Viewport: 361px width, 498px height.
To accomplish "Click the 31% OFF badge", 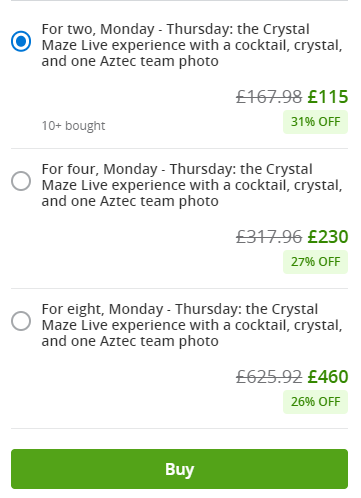I will pos(315,122).
